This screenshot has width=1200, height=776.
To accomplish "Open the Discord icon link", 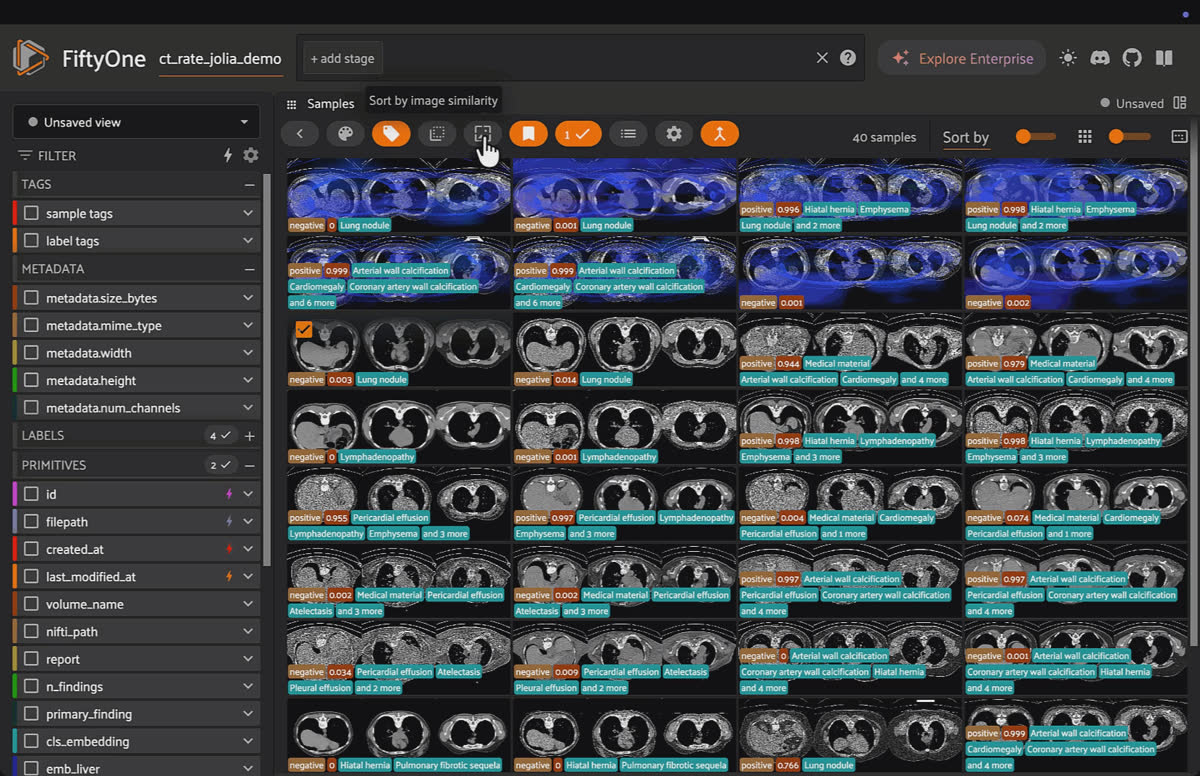I will [1100, 58].
